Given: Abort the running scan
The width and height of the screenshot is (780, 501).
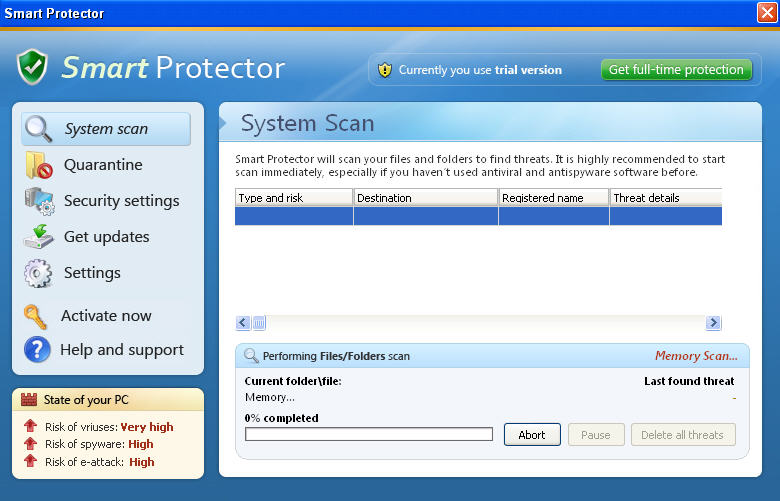Looking at the screenshot, I should click(532, 435).
